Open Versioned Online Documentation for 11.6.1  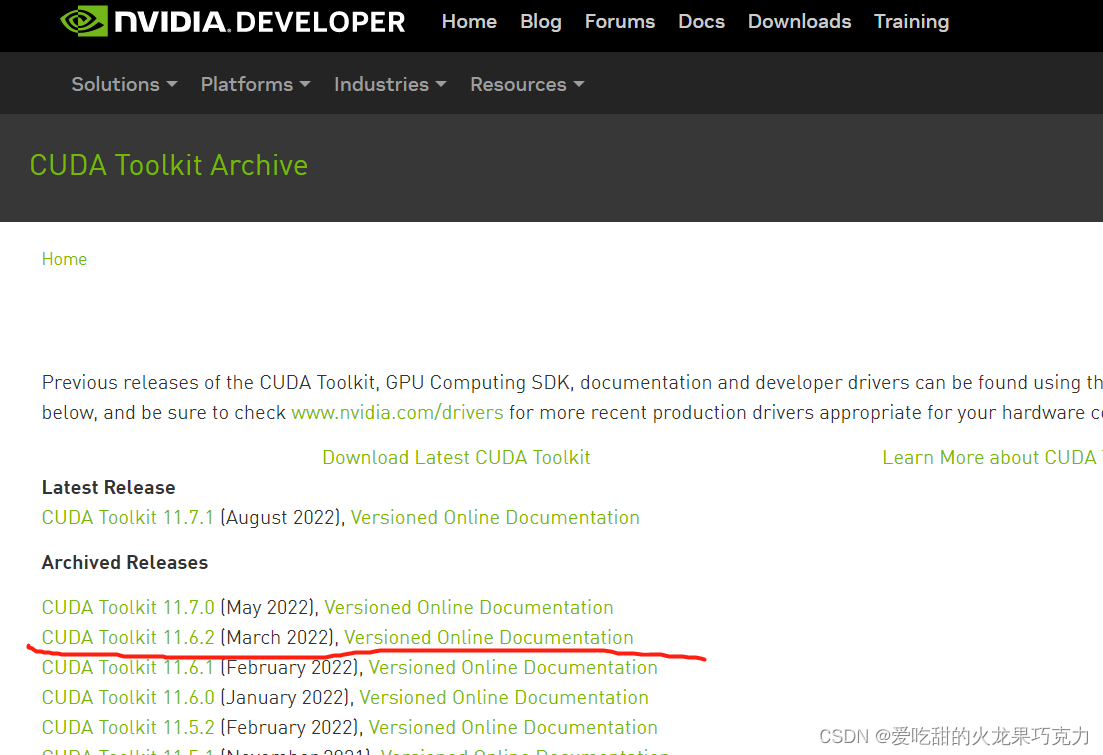[x=513, y=667]
